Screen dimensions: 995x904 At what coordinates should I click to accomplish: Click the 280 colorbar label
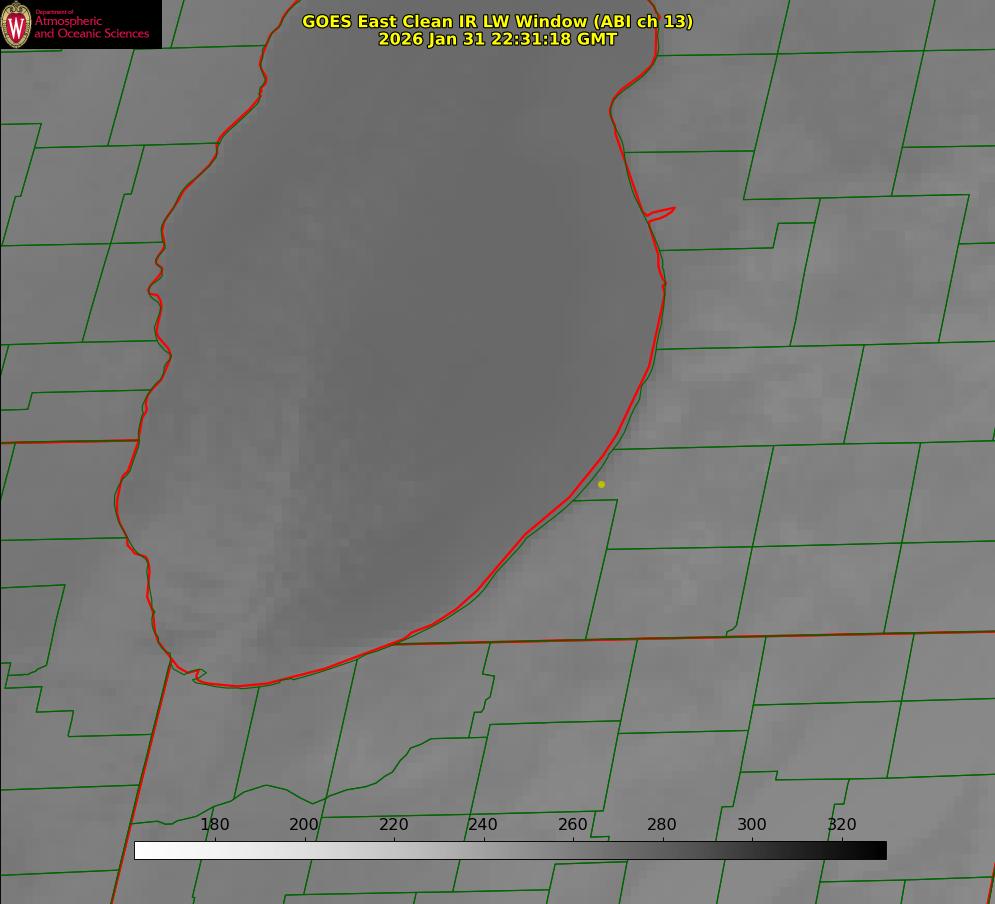click(662, 824)
